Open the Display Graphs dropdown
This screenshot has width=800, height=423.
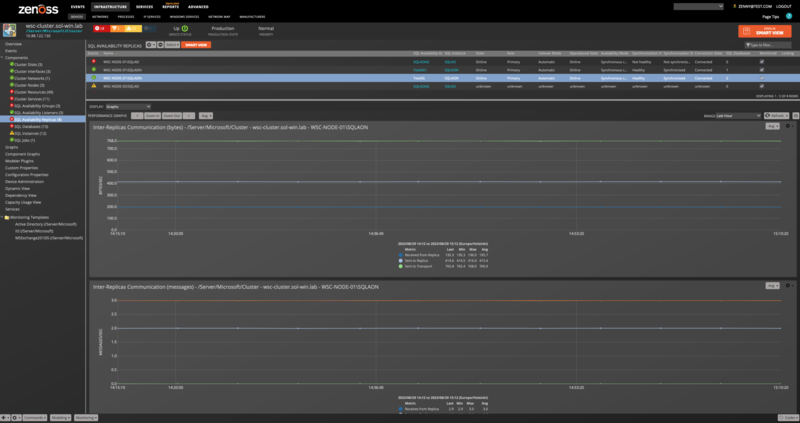128,107
